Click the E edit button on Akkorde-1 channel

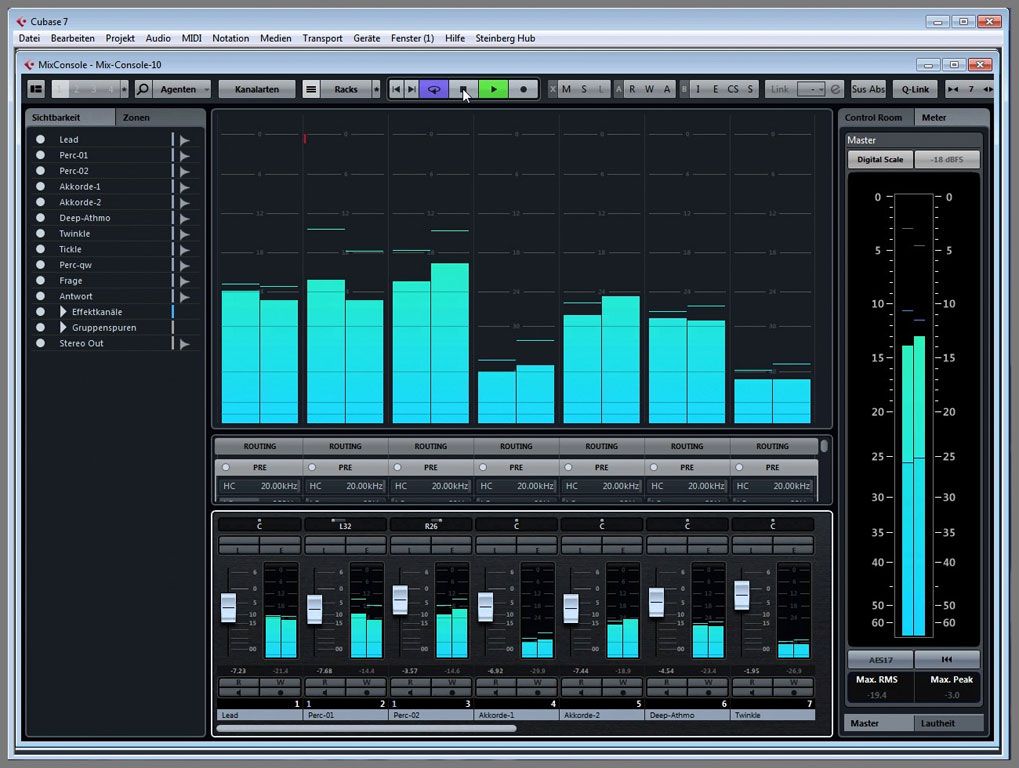click(x=537, y=550)
